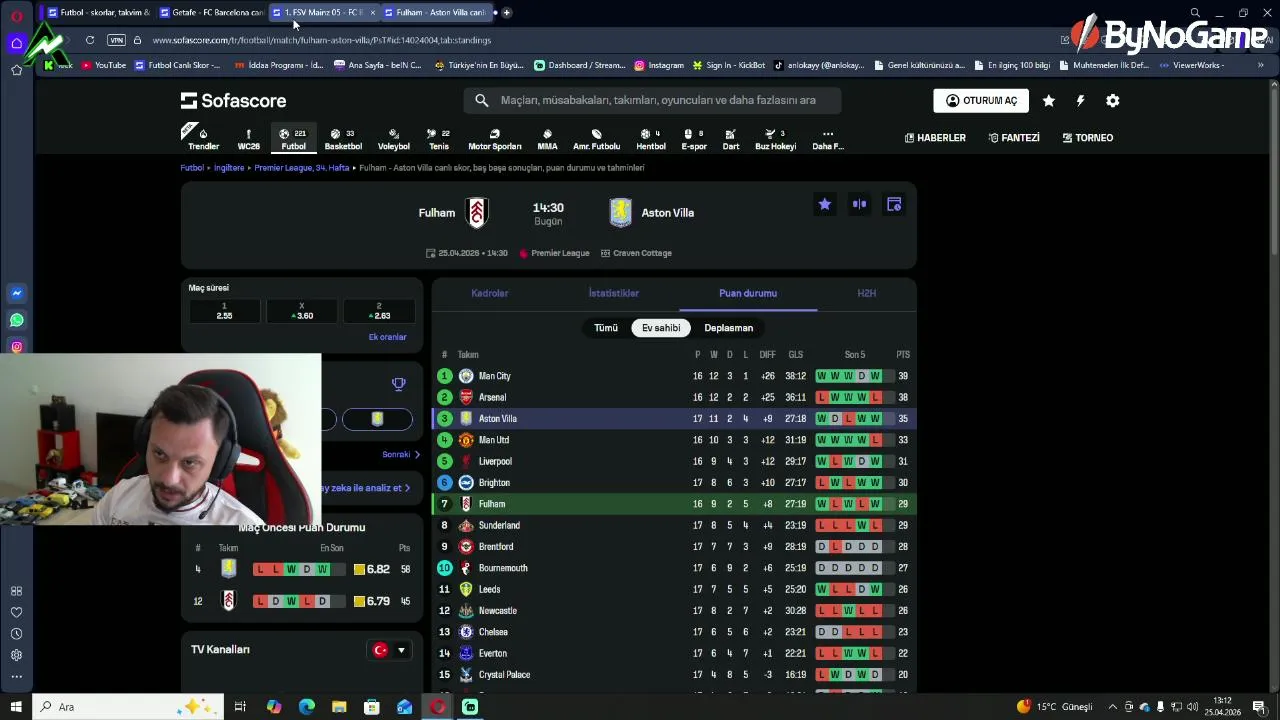
Task: Open Man City row in standings
Action: click(674, 376)
